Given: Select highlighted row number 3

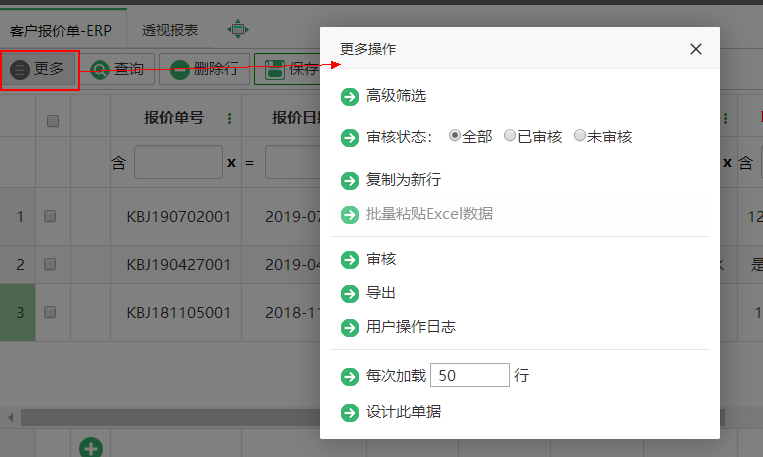Looking at the screenshot, I should click(x=18, y=312).
